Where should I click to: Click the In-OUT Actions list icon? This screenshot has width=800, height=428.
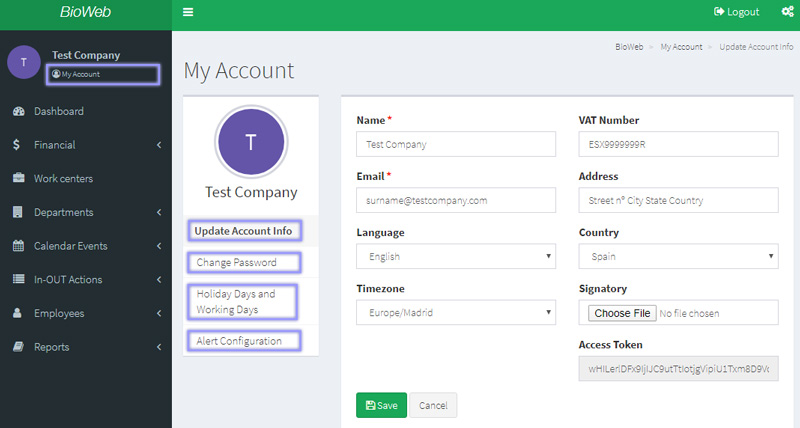click(18, 280)
